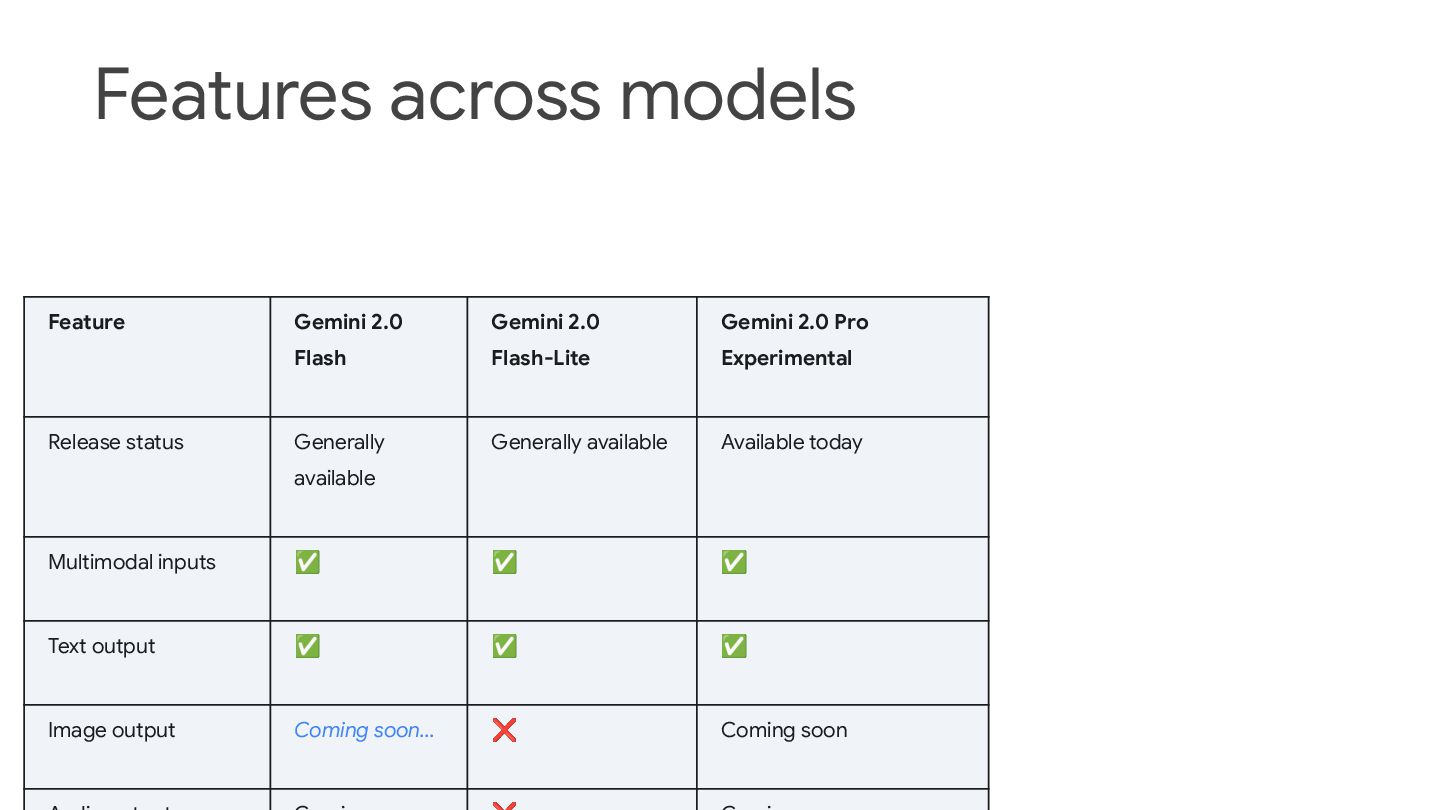Click the 'Image output' row label
Image resolution: width=1440 pixels, height=810 pixels.
[x=112, y=730]
